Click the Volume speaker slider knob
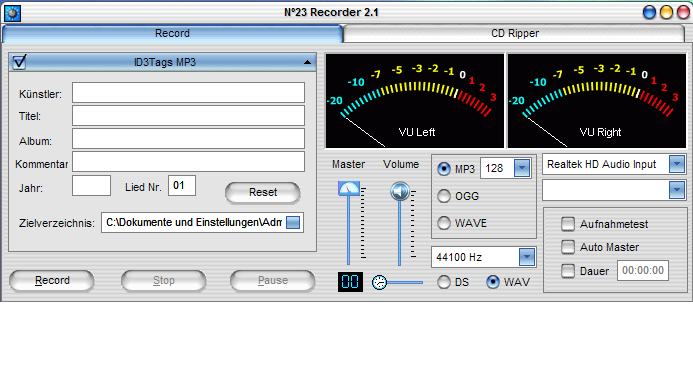The width and height of the screenshot is (693, 384). click(x=400, y=191)
